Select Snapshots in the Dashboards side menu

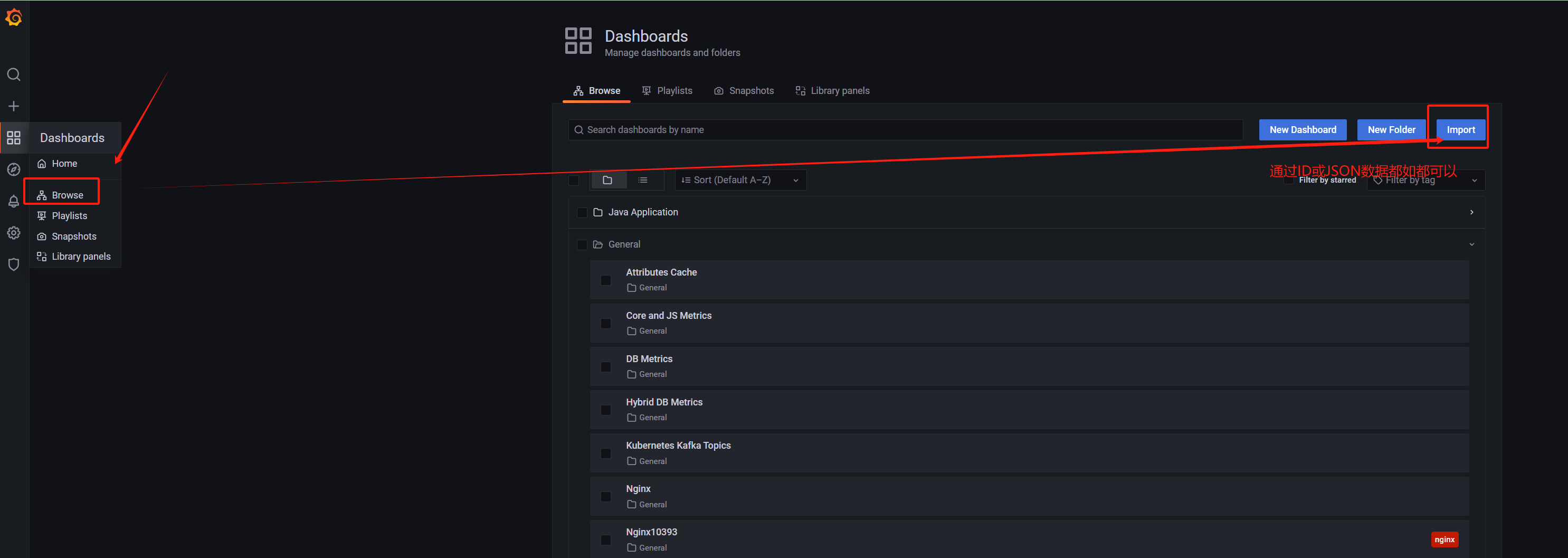(x=74, y=237)
